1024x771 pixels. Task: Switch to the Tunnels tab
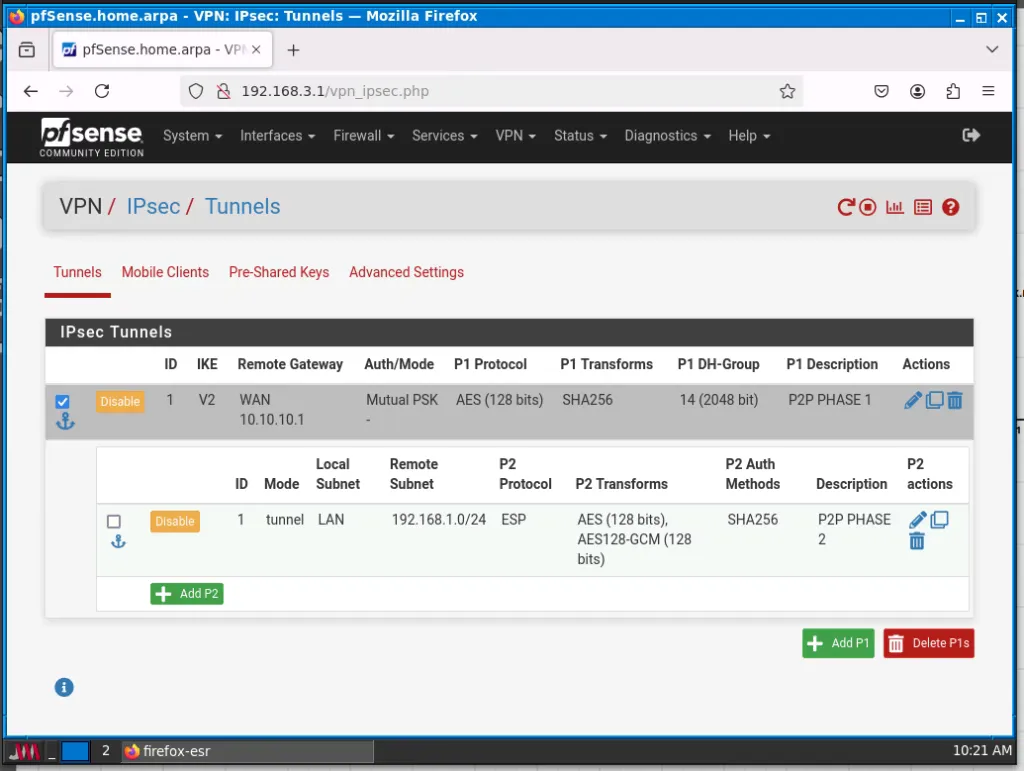click(77, 272)
